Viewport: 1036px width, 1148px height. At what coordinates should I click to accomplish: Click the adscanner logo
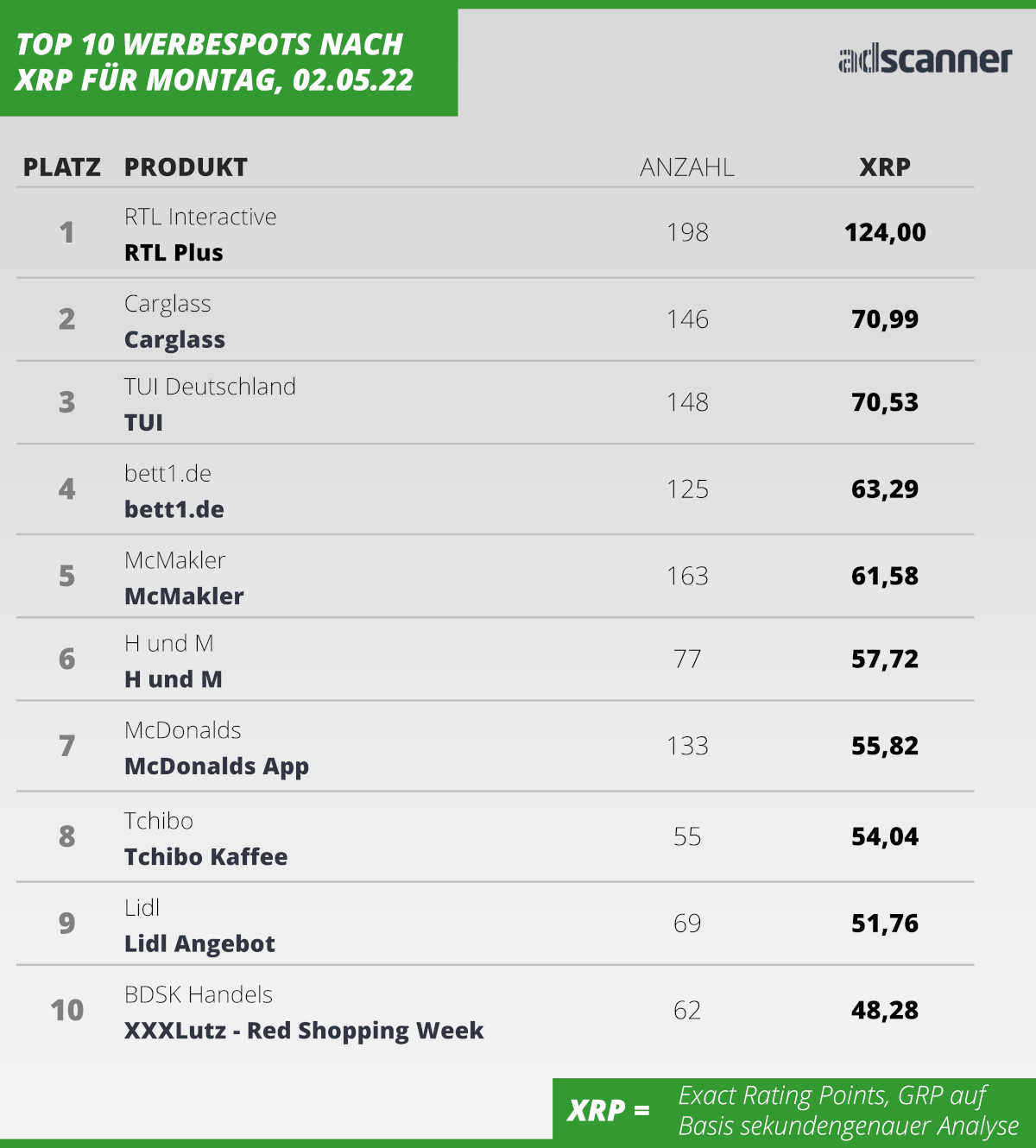tap(925, 60)
